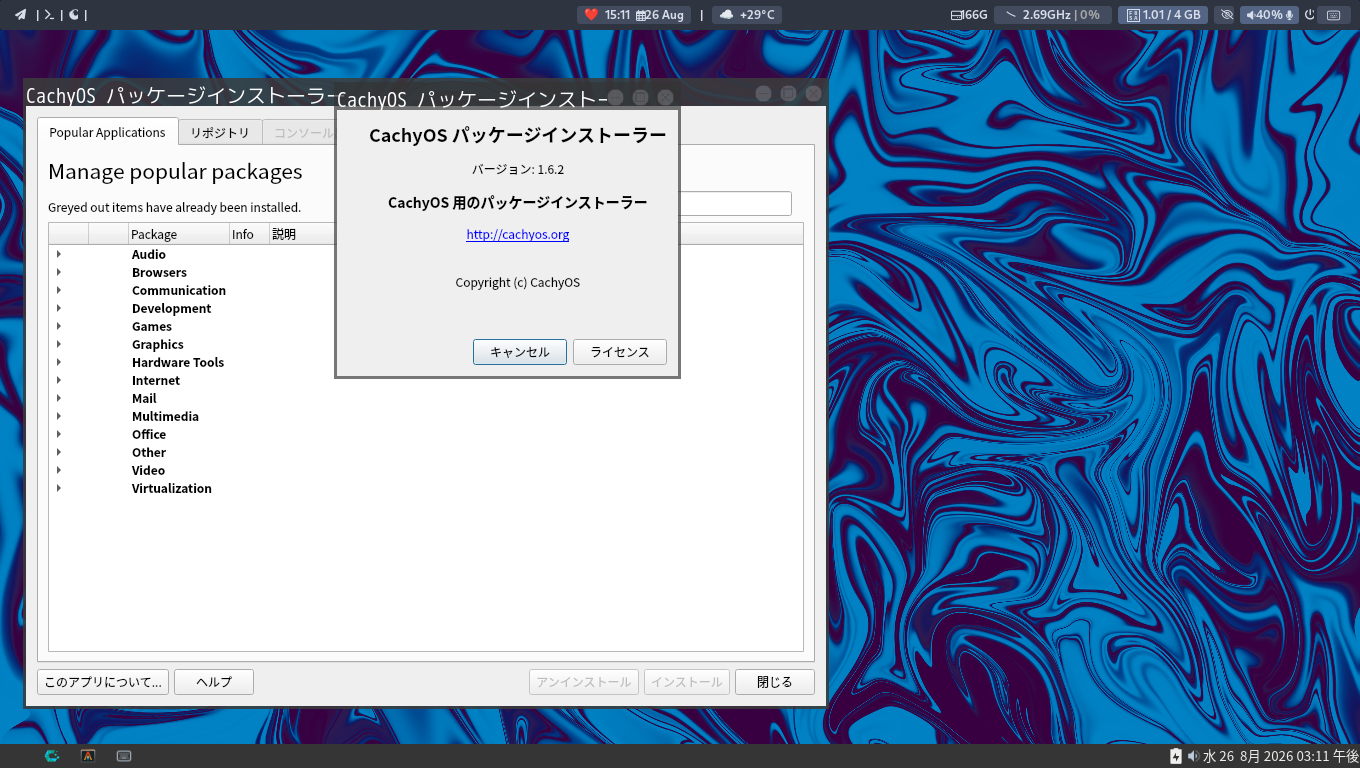Maximize the about dialog via title bar button

(x=641, y=97)
